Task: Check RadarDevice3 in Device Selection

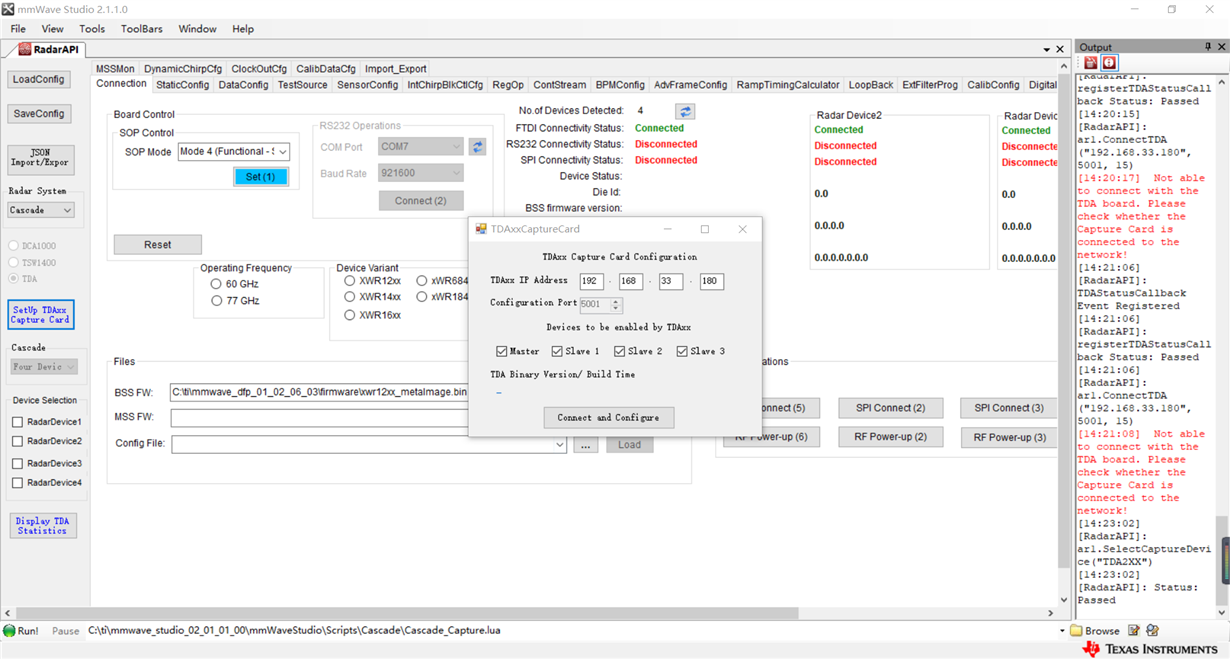Action: pyautogui.click(x=17, y=464)
